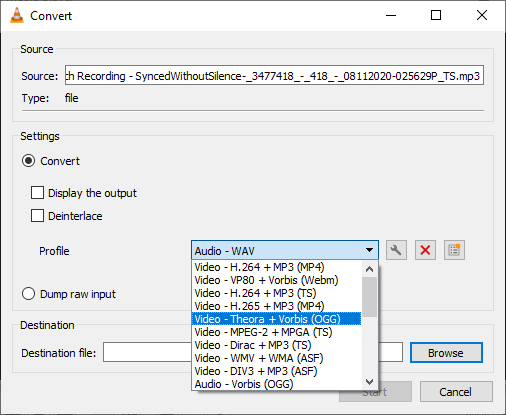The width and height of the screenshot is (506, 415).
Task: Click the Cancel button
Action: coord(456,392)
